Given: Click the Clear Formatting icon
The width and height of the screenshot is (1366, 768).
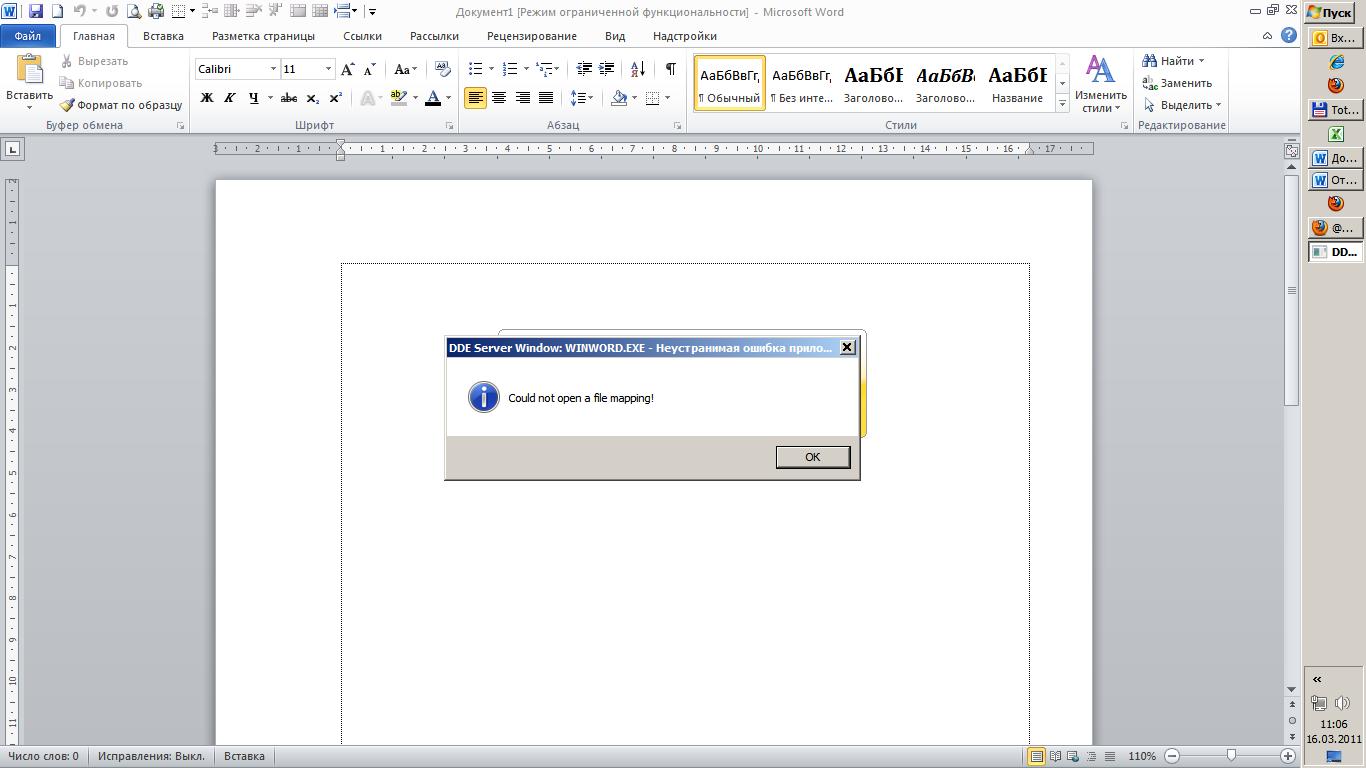Looking at the screenshot, I should coord(442,69).
